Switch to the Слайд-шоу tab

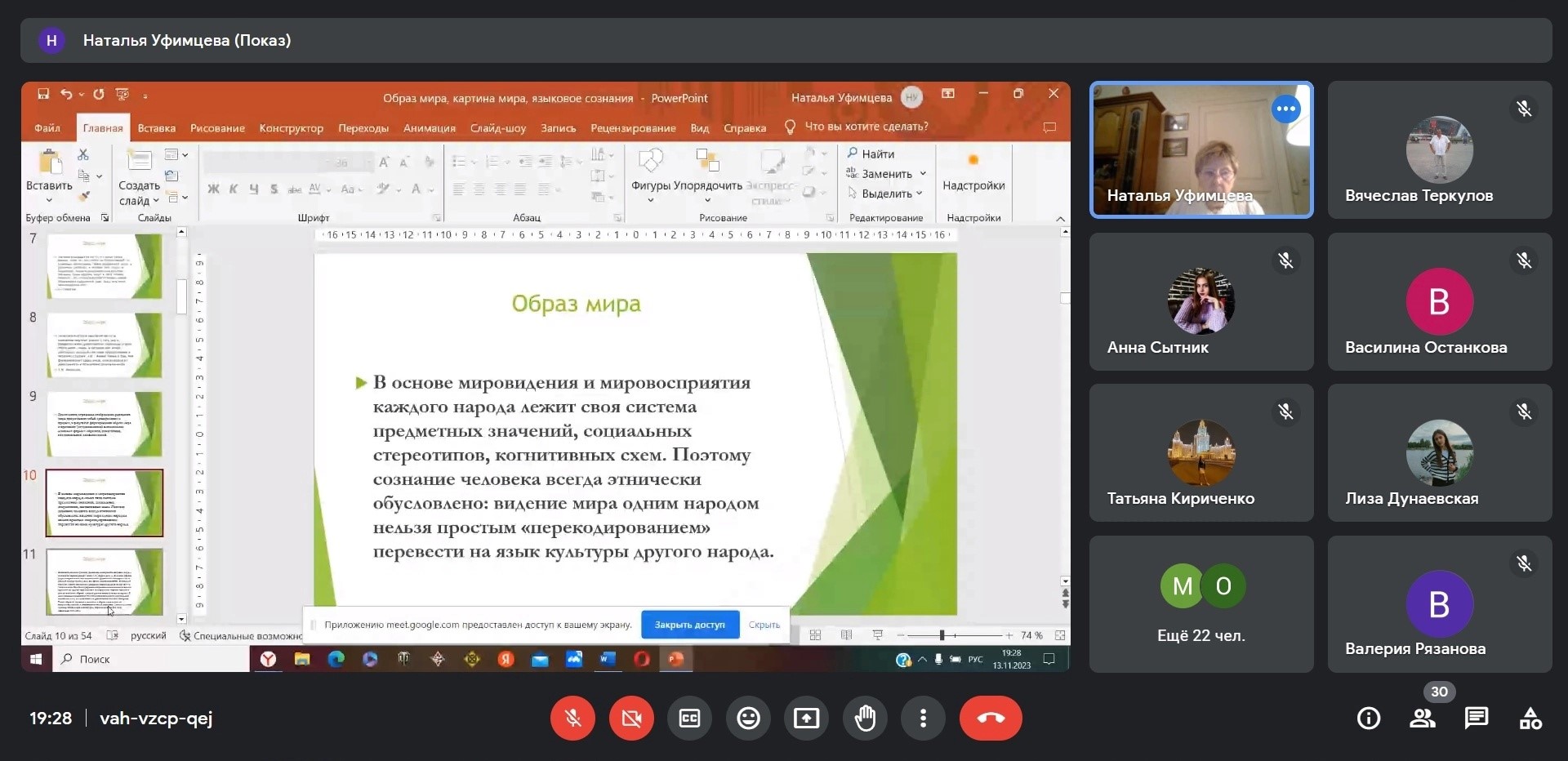498,128
